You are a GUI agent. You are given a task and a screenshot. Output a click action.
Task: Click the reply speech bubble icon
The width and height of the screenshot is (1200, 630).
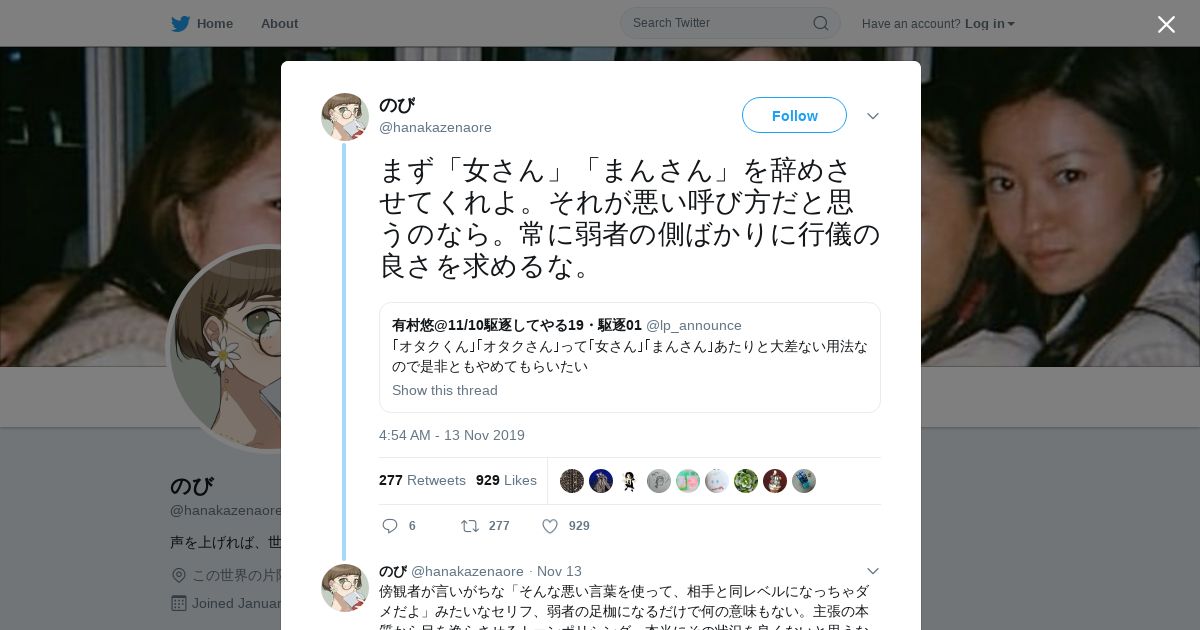[x=390, y=526]
